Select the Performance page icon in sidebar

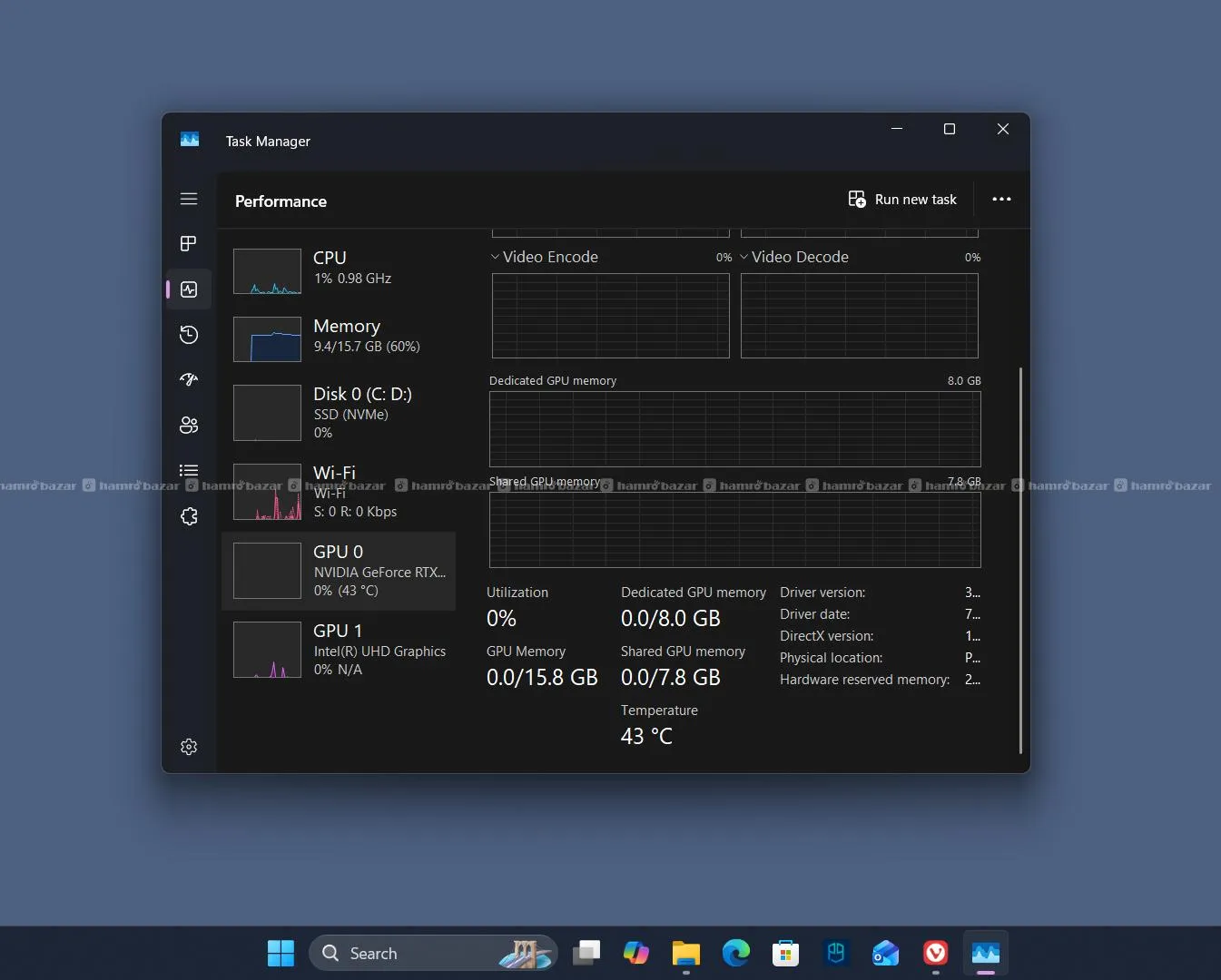pos(189,289)
